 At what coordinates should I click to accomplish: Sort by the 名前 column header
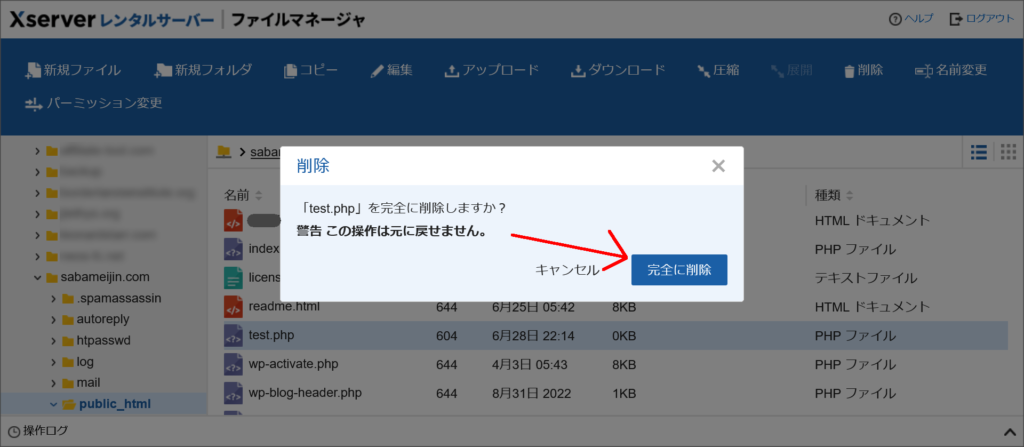click(243, 195)
